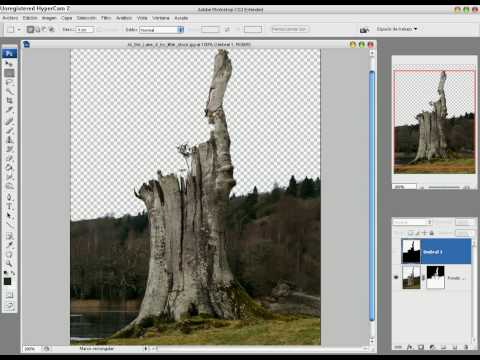Select the Crop tool
The image size is (480, 360).
(x=9, y=100)
